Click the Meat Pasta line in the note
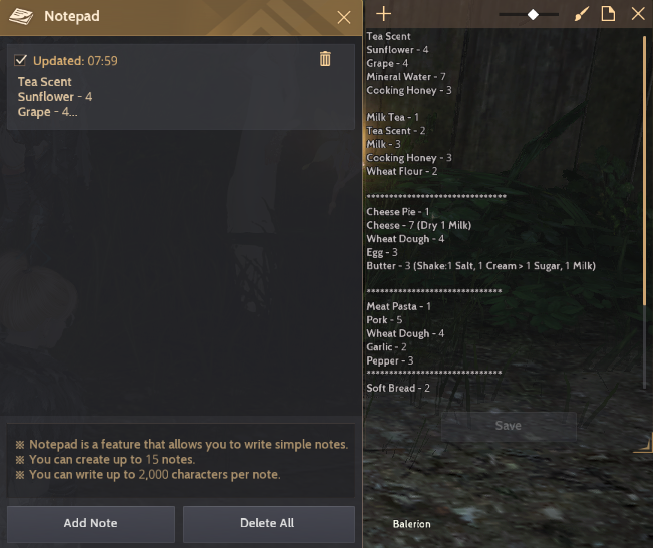The image size is (653, 548). pos(399,306)
